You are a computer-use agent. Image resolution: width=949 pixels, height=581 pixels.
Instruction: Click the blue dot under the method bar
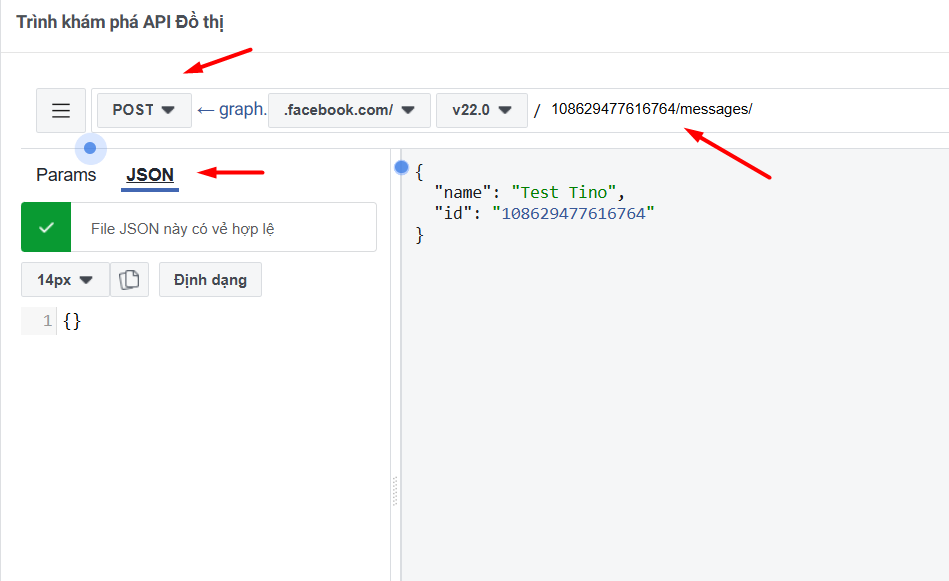point(90,148)
